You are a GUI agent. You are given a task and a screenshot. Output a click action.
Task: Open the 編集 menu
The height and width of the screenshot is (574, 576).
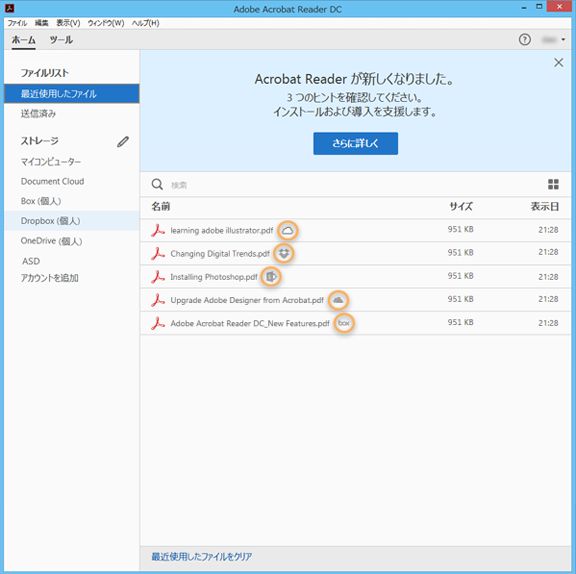[x=41, y=23]
